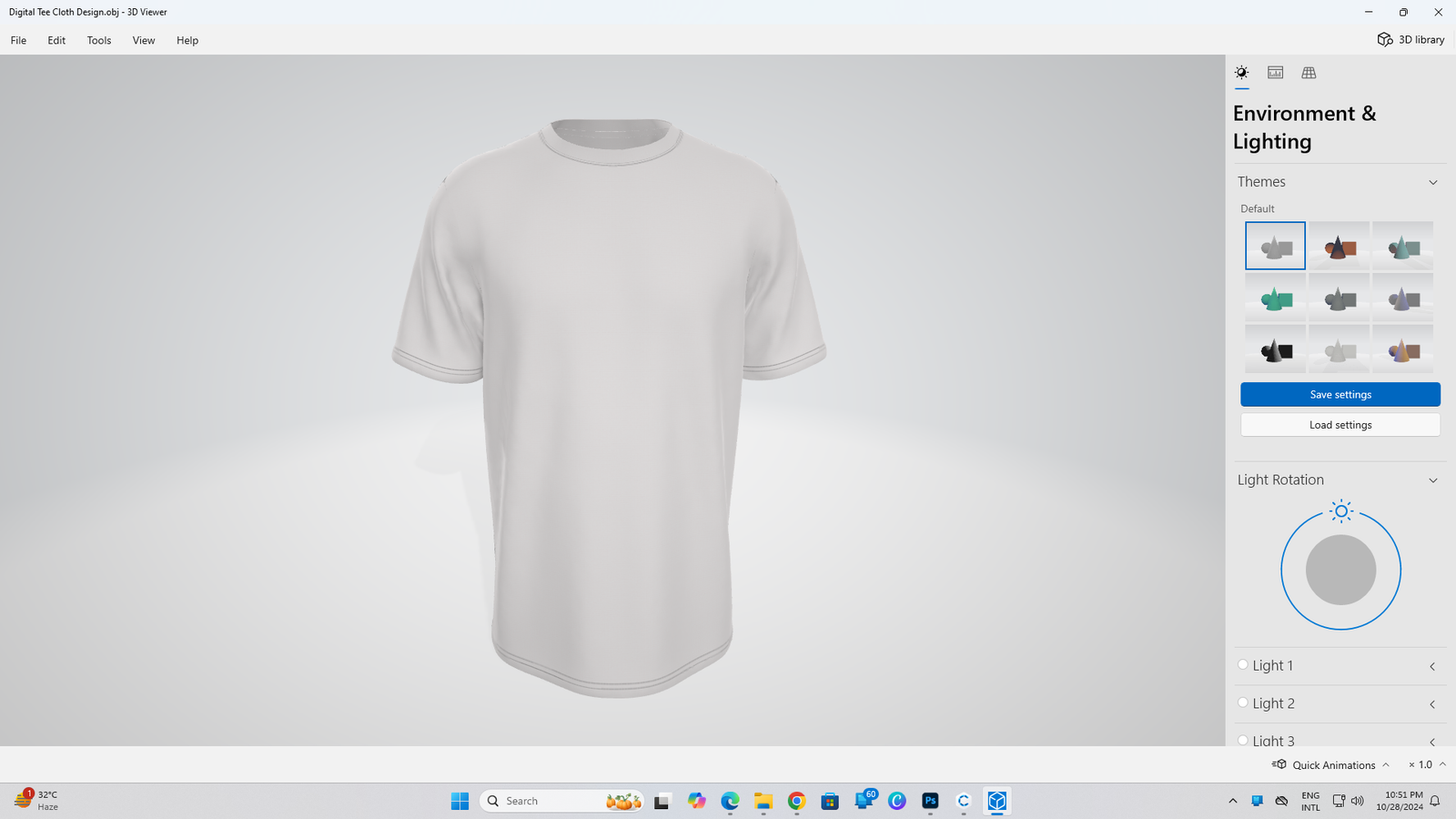Launch Copilot from the taskbar
The height and width of the screenshot is (819, 1456).
[x=696, y=801]
